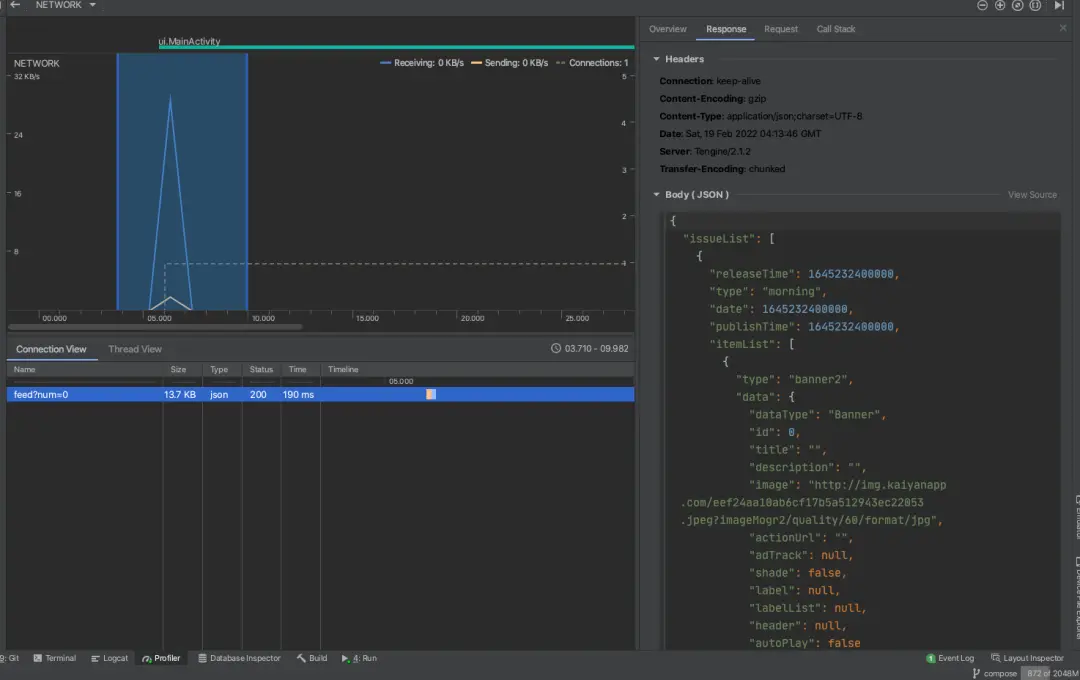Click the zoom to selection icon
The height and width of the screenshot is (680, 1080).
point(1035,5)
